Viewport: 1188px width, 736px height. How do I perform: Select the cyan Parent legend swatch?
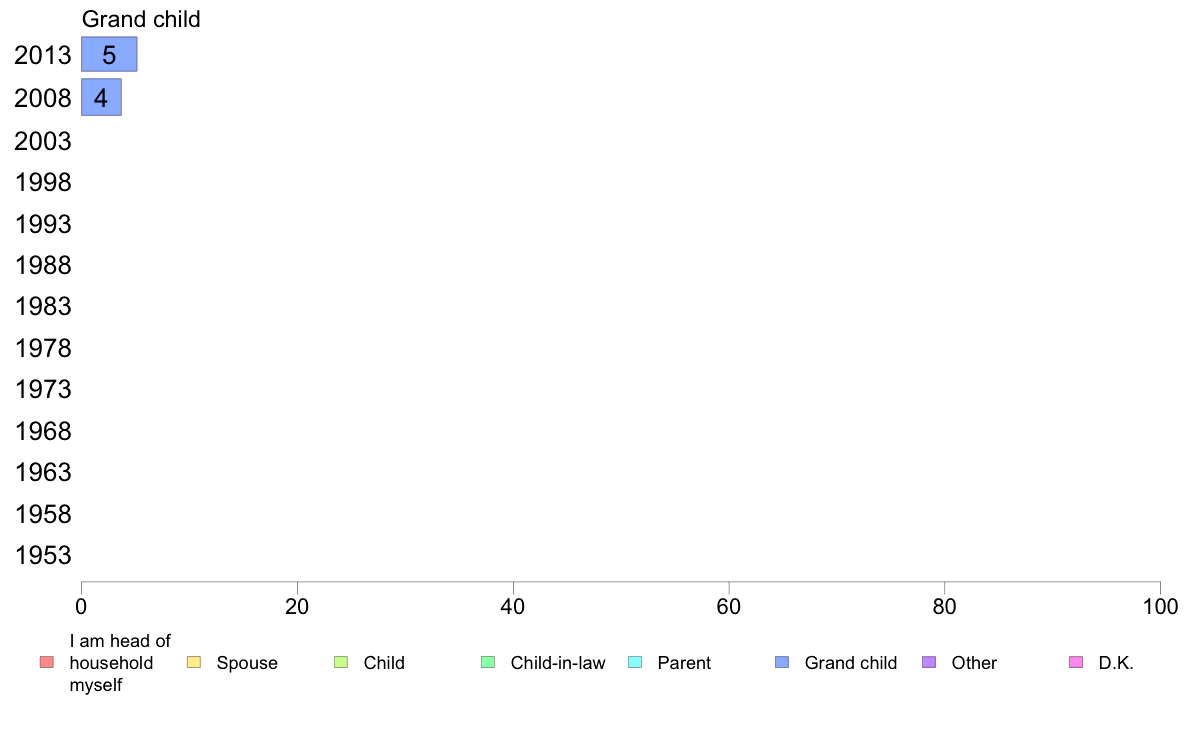pyautogui.click(x=635, y=662)
